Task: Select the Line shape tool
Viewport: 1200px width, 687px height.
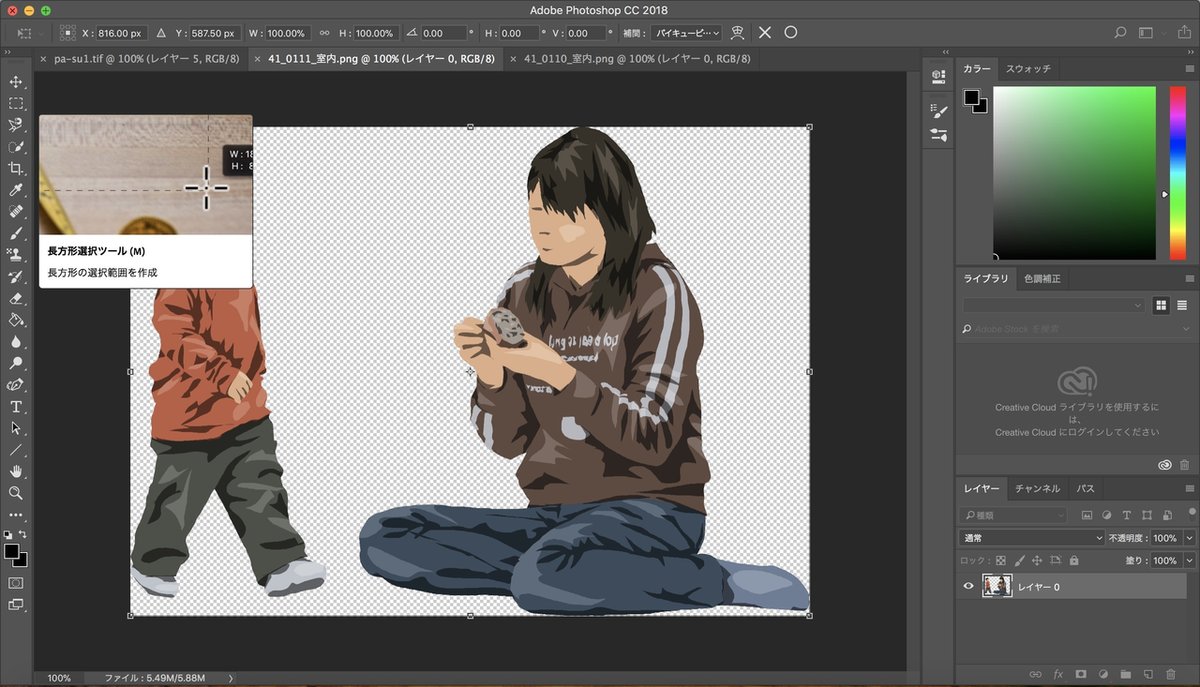Action: [x=16, y=450]
